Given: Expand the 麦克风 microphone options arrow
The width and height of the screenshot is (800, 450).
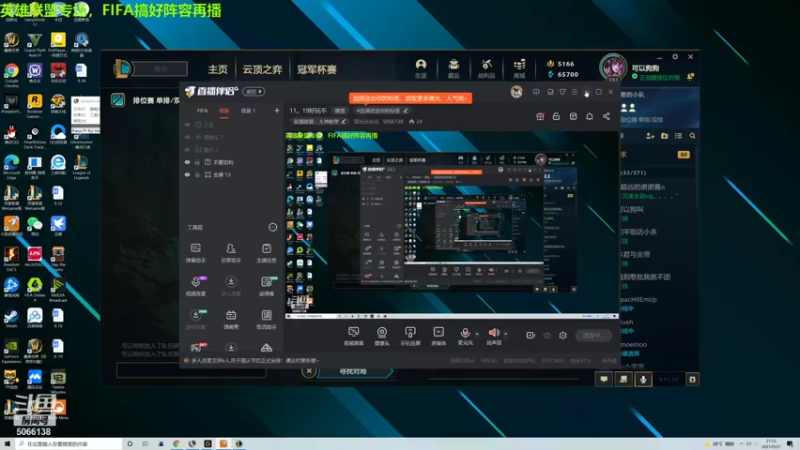Looking at the screenshot, I should tap(477, 334).
